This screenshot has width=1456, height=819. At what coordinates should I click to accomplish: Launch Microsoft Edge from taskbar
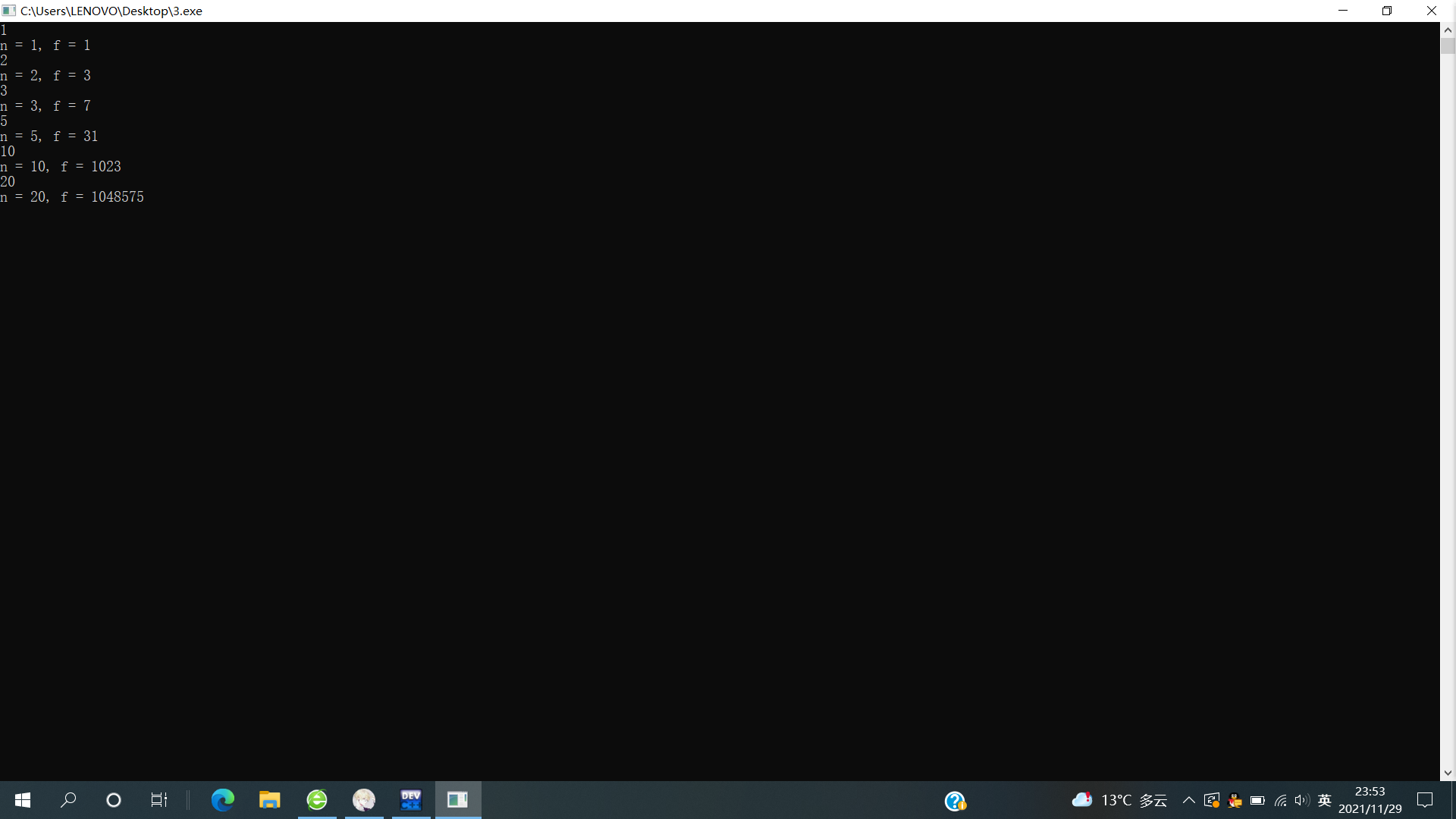click(x=222, y=800)
